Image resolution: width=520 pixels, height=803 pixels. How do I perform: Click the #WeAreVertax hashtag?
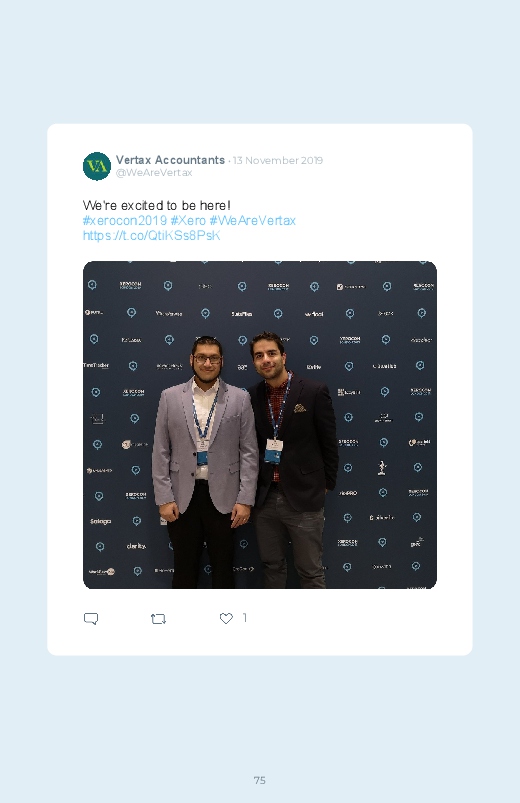(253, 221)
